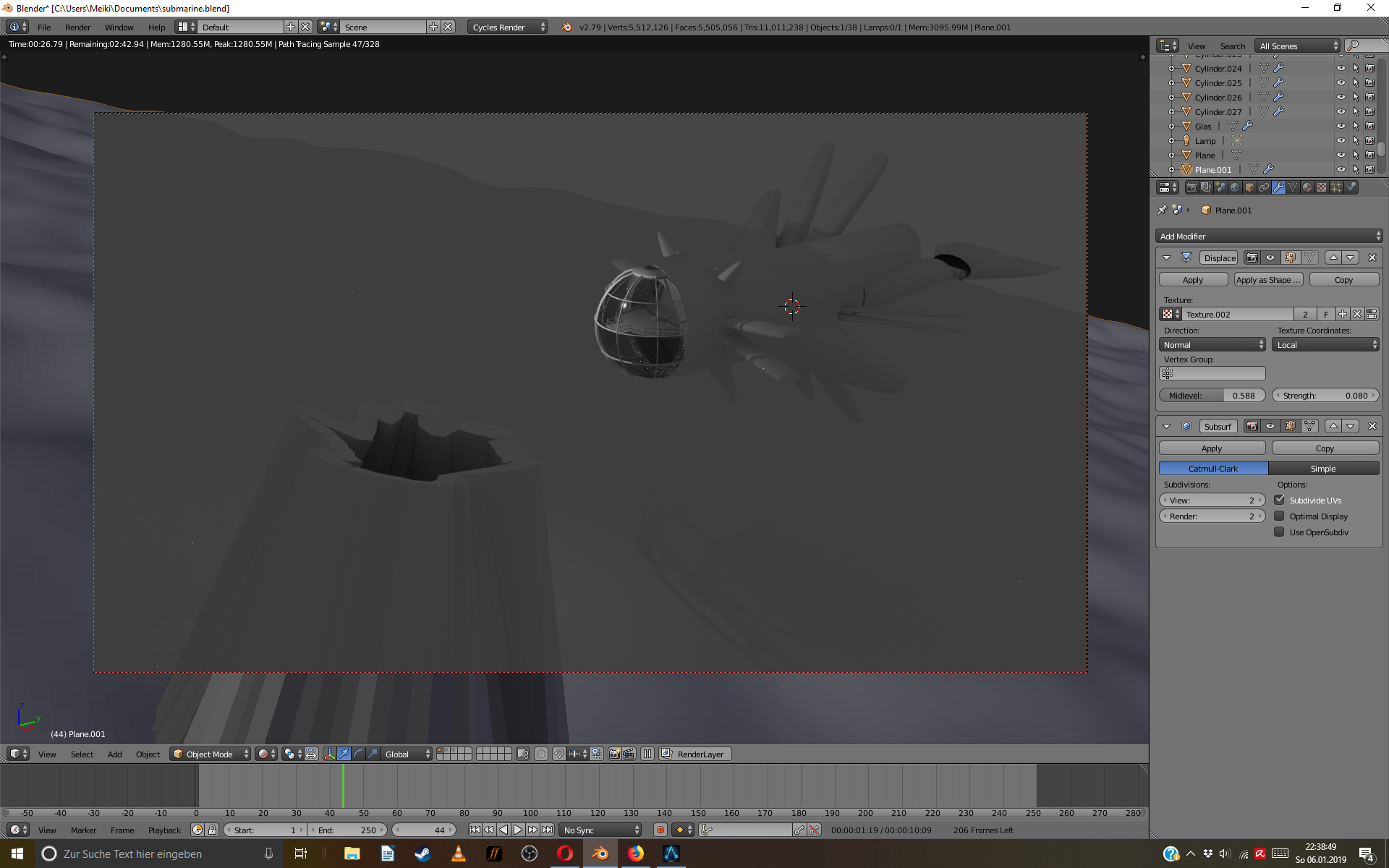This screenshot has height=868, width=1389.
Task: Open the Constraints properties tab
Action: click(x=1264, y=187)
